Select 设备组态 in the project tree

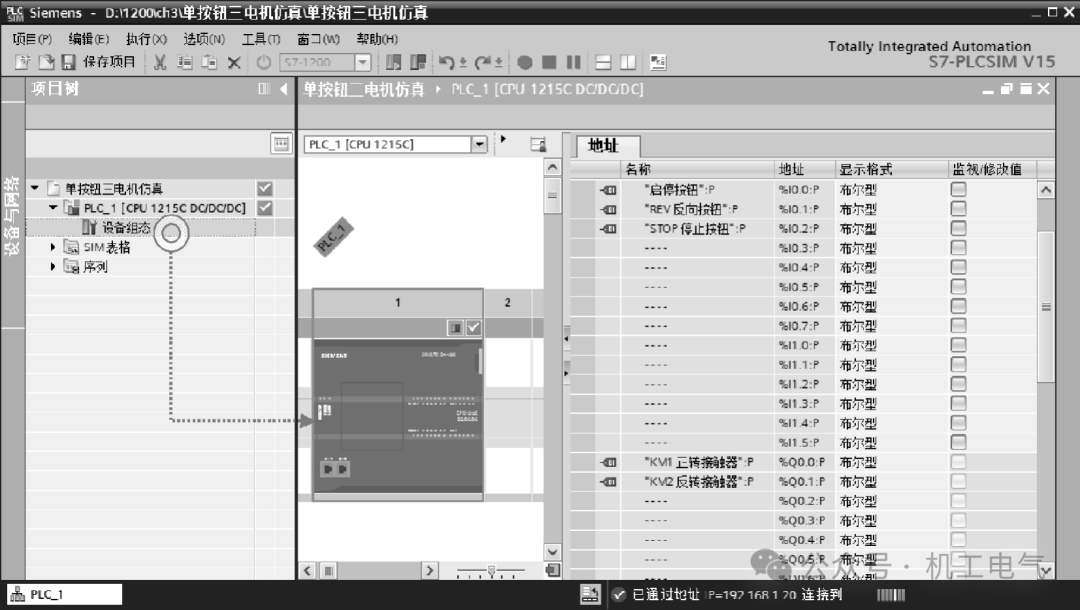tap(126, 227)
